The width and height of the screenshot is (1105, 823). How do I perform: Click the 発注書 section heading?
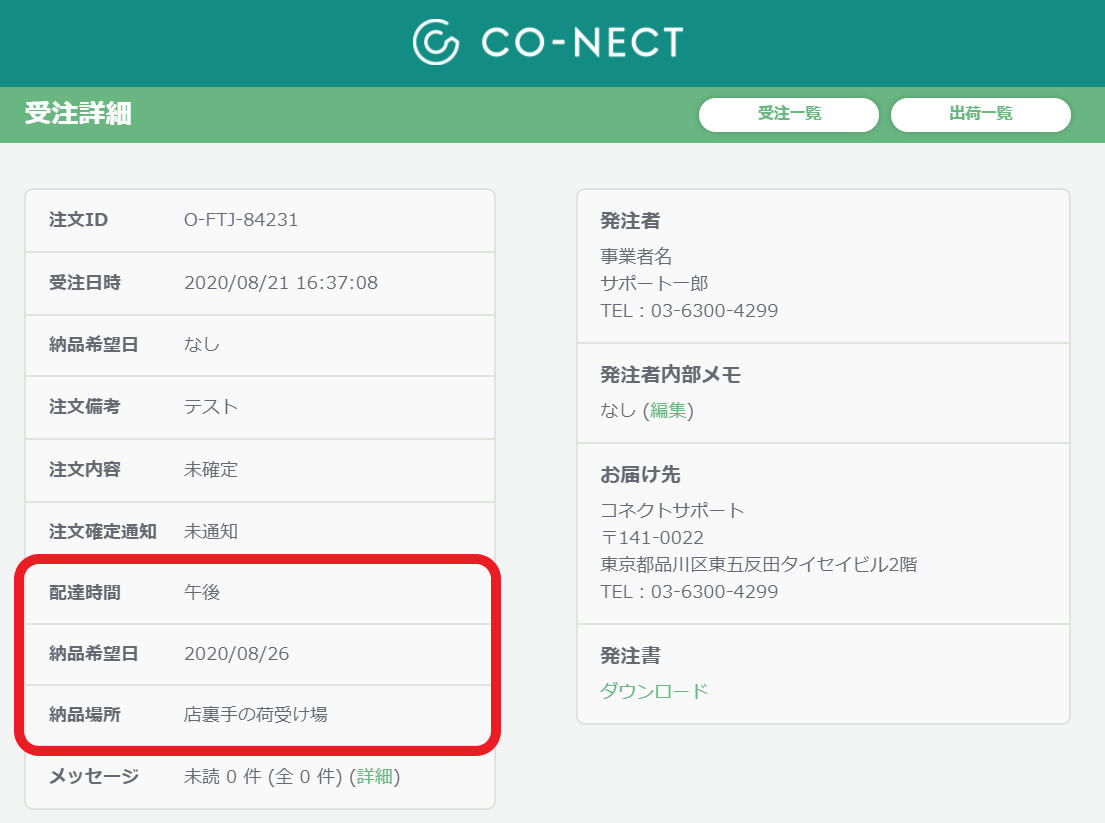click(630, 656)
